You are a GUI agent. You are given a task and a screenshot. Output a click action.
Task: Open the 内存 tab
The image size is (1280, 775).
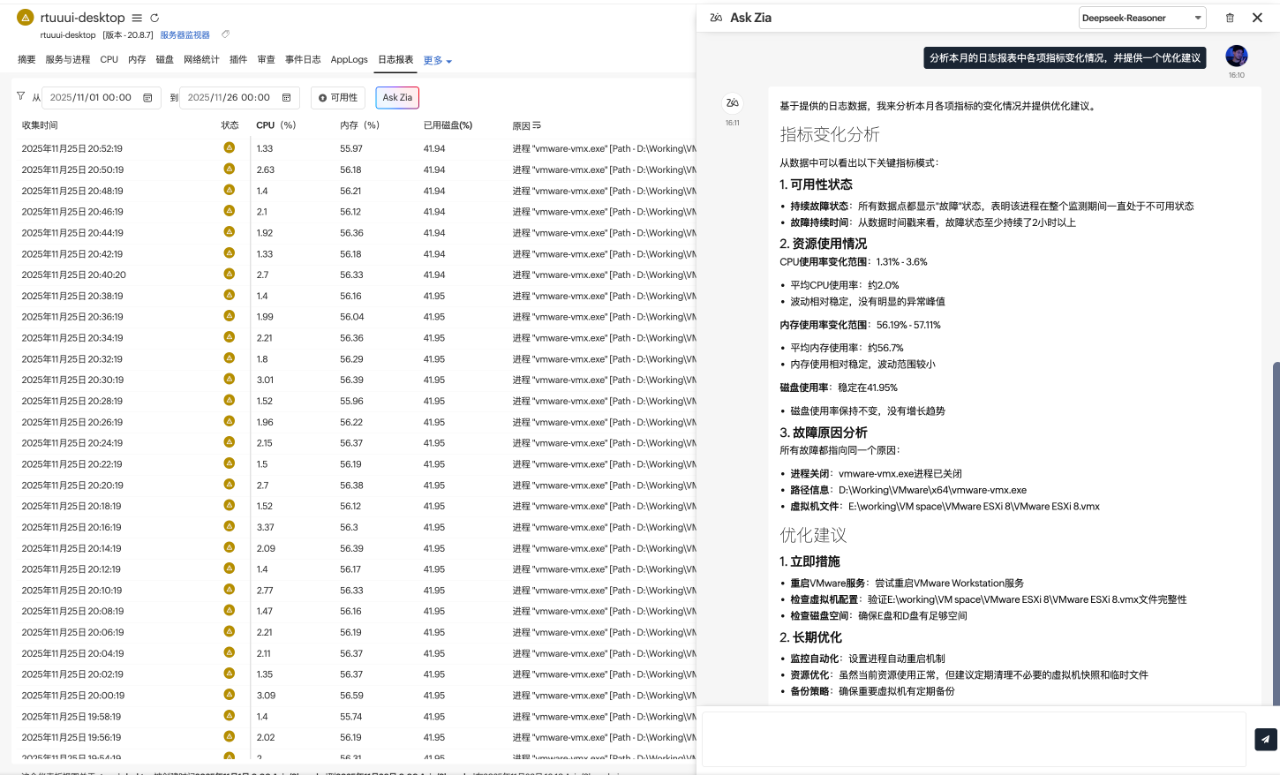[x=137, y=60]
